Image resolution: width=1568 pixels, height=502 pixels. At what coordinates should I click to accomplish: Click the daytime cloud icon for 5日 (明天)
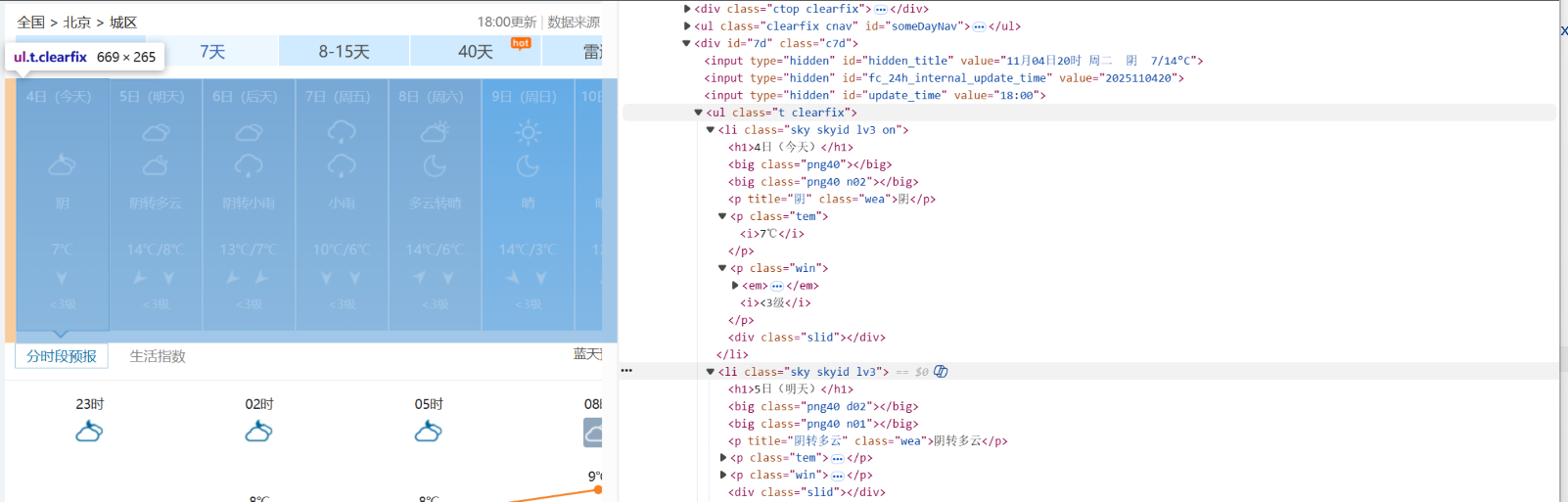(156, 132)
